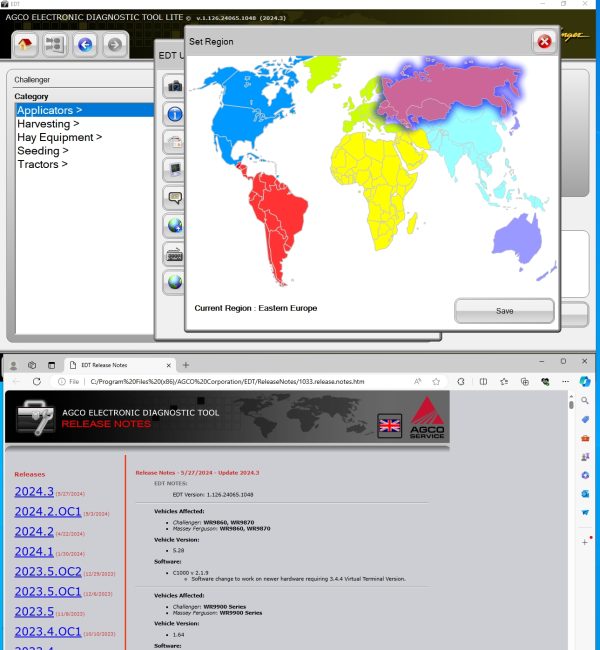Open release 2024.1 notes link
The width and height of the screenshot is (600, 650).
34,552
